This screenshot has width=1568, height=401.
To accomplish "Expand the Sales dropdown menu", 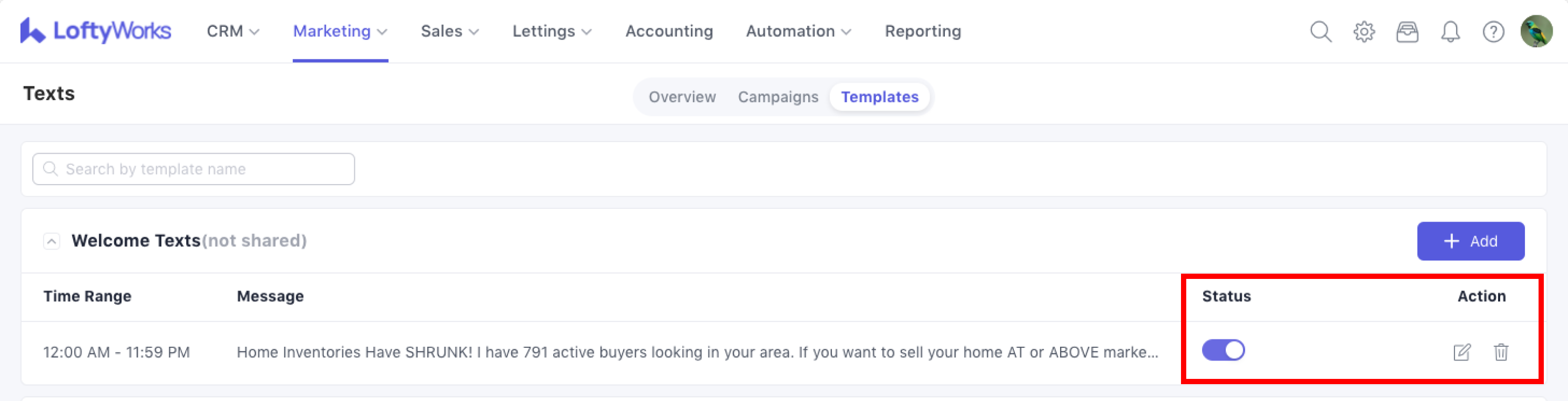I will click(x=449, y=31).
